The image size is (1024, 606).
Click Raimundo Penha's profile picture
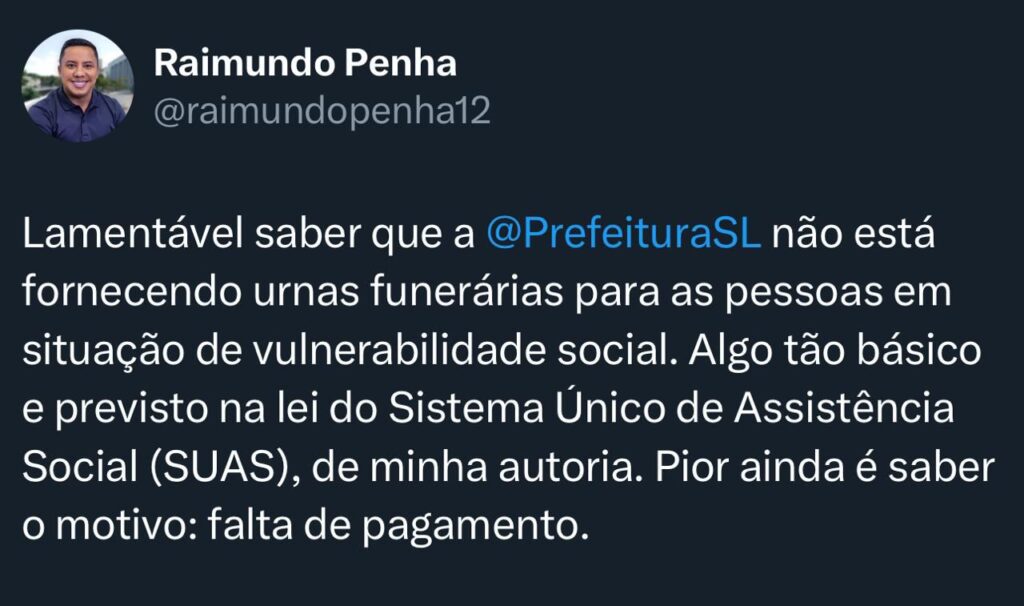click(x=77, y=86)
